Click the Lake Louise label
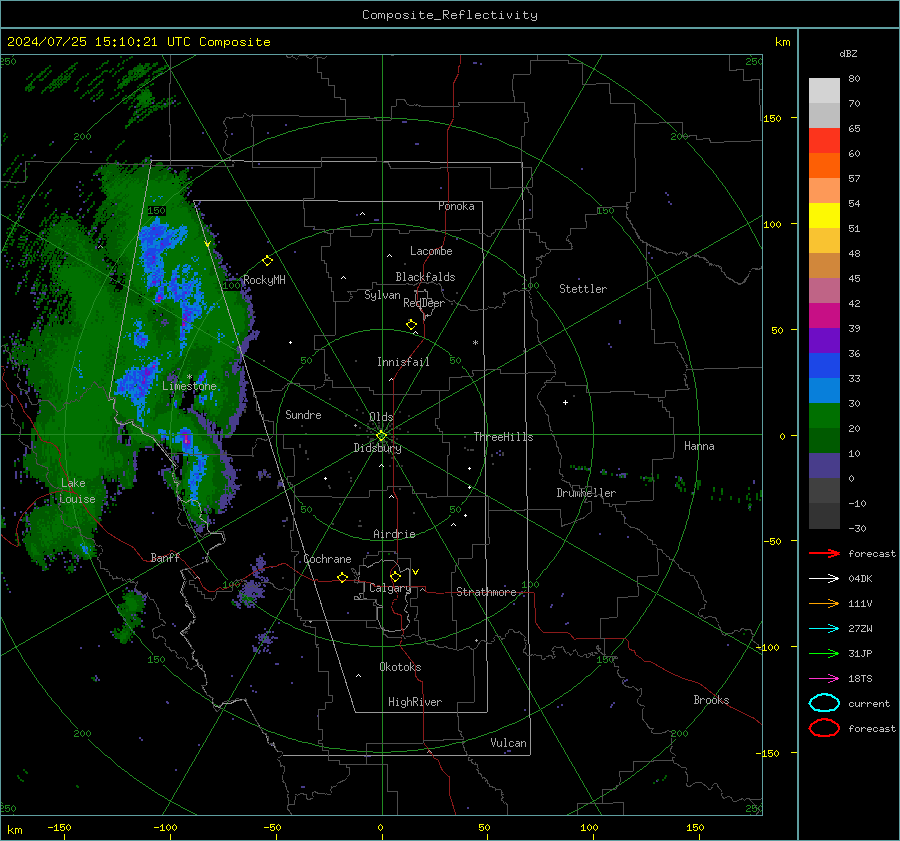 pos(77,491)
